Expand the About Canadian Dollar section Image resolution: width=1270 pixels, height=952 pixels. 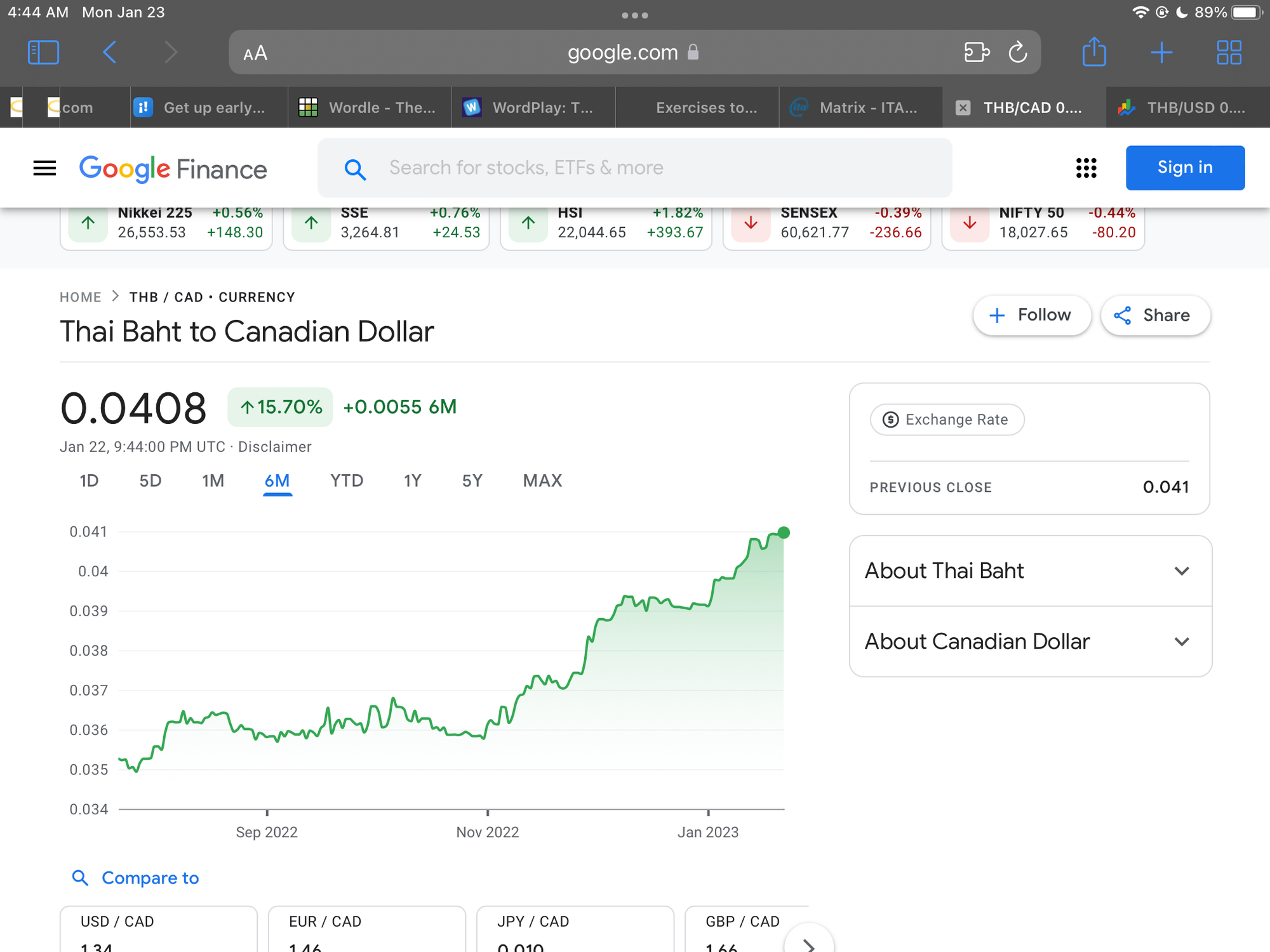[1030, 642]
